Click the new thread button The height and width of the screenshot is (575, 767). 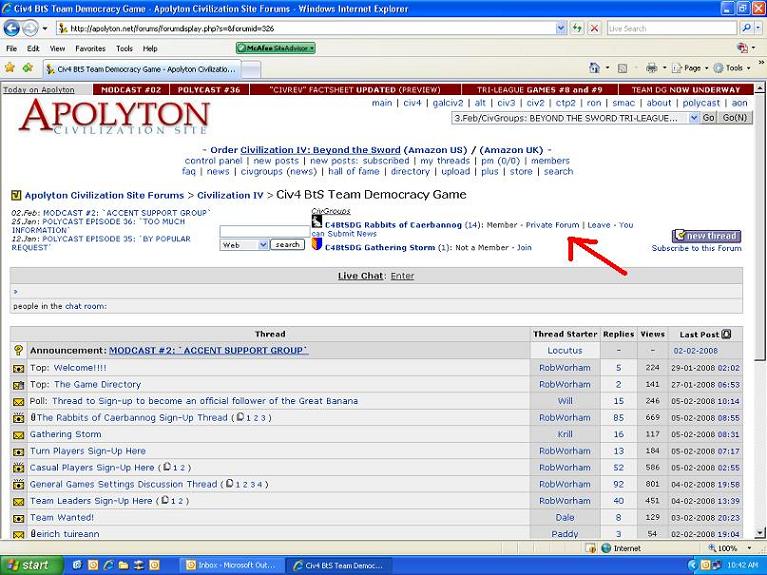tap(706, 236)
